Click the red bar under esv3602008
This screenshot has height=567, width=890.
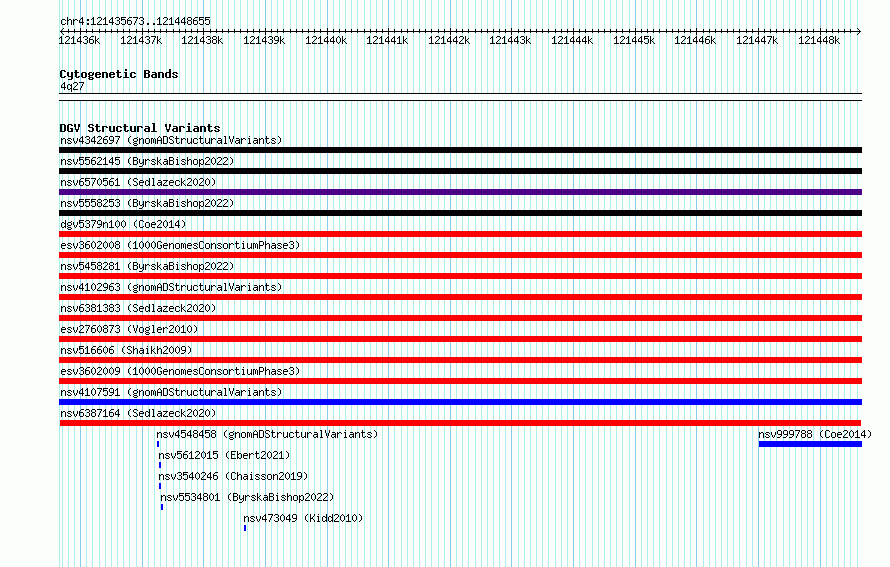click(460, 255)
